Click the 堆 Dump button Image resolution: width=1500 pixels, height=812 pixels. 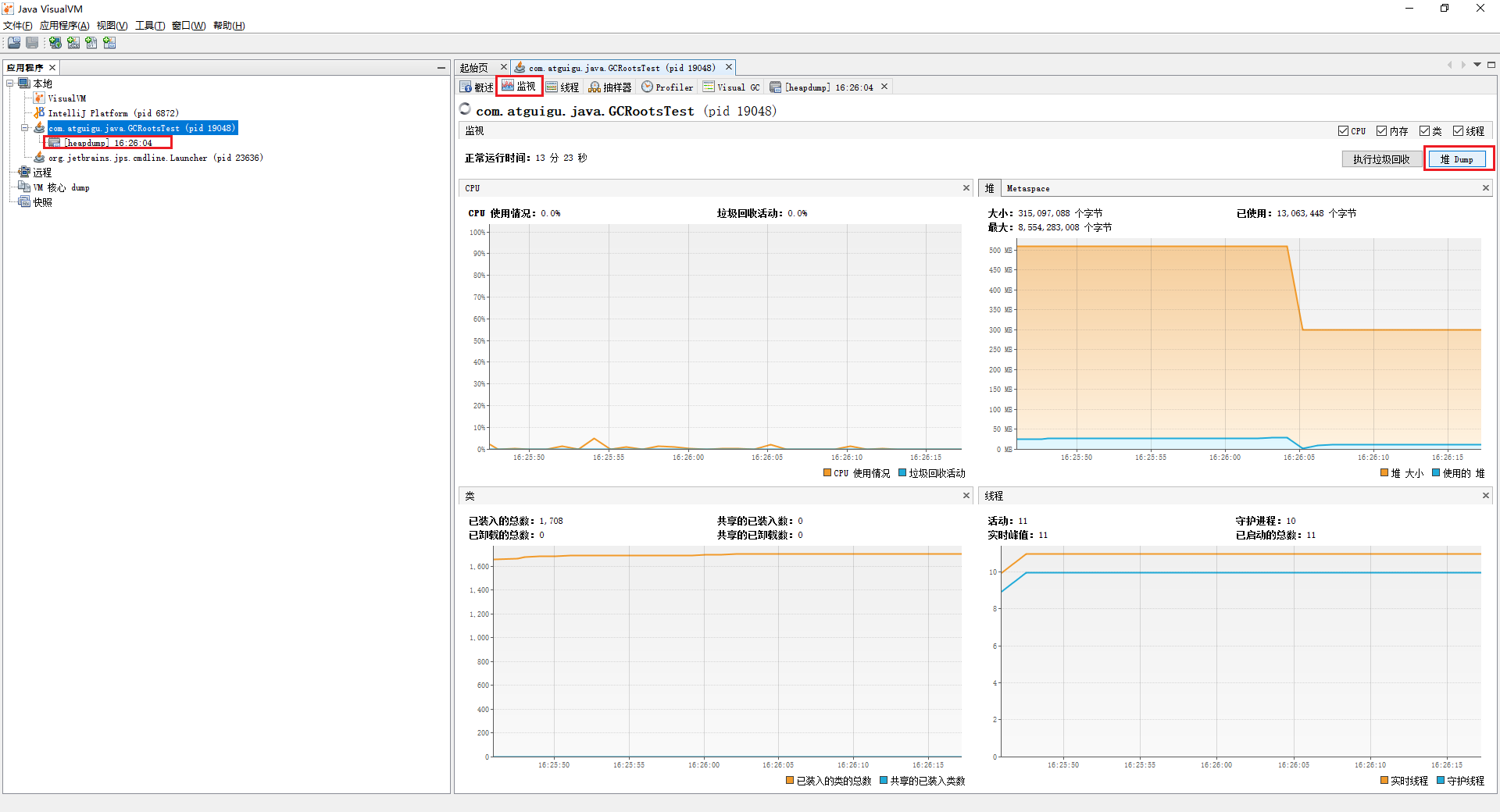tap(1457, 159)
